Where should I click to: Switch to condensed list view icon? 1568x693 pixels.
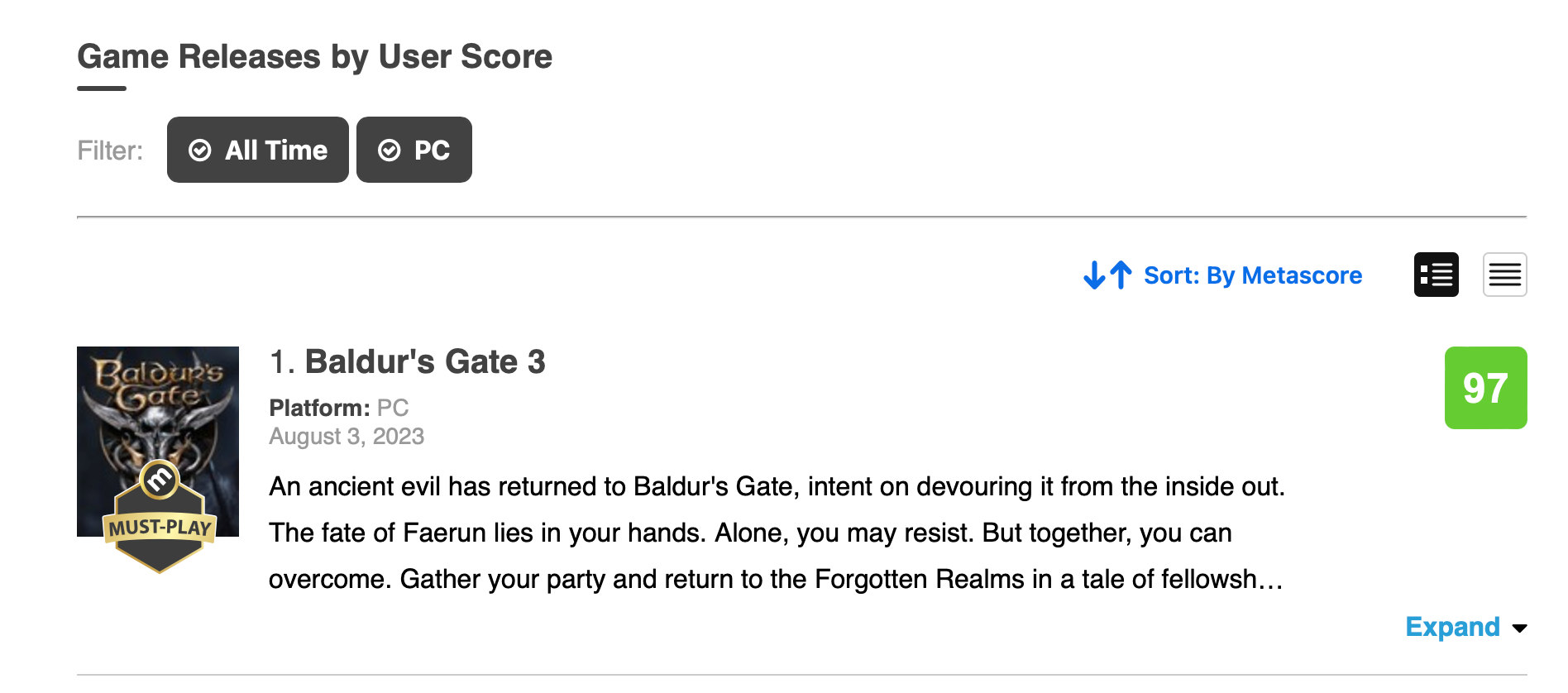pyautogui.click(x=1504, y=275)
